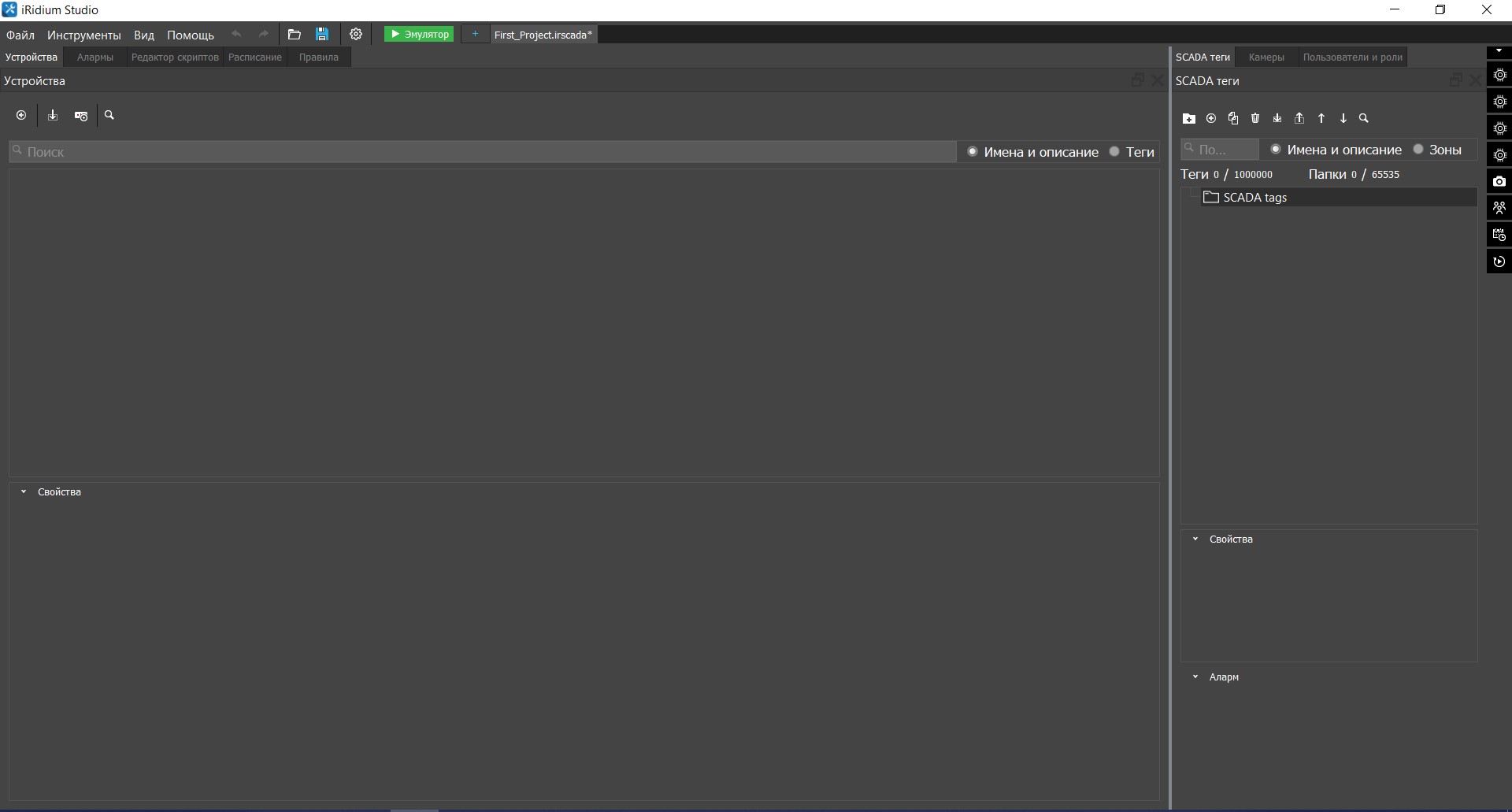Open the users group icon in right sidebar
The height and width of the screenshot is (812, 1512).
(x=1499, y=208)
